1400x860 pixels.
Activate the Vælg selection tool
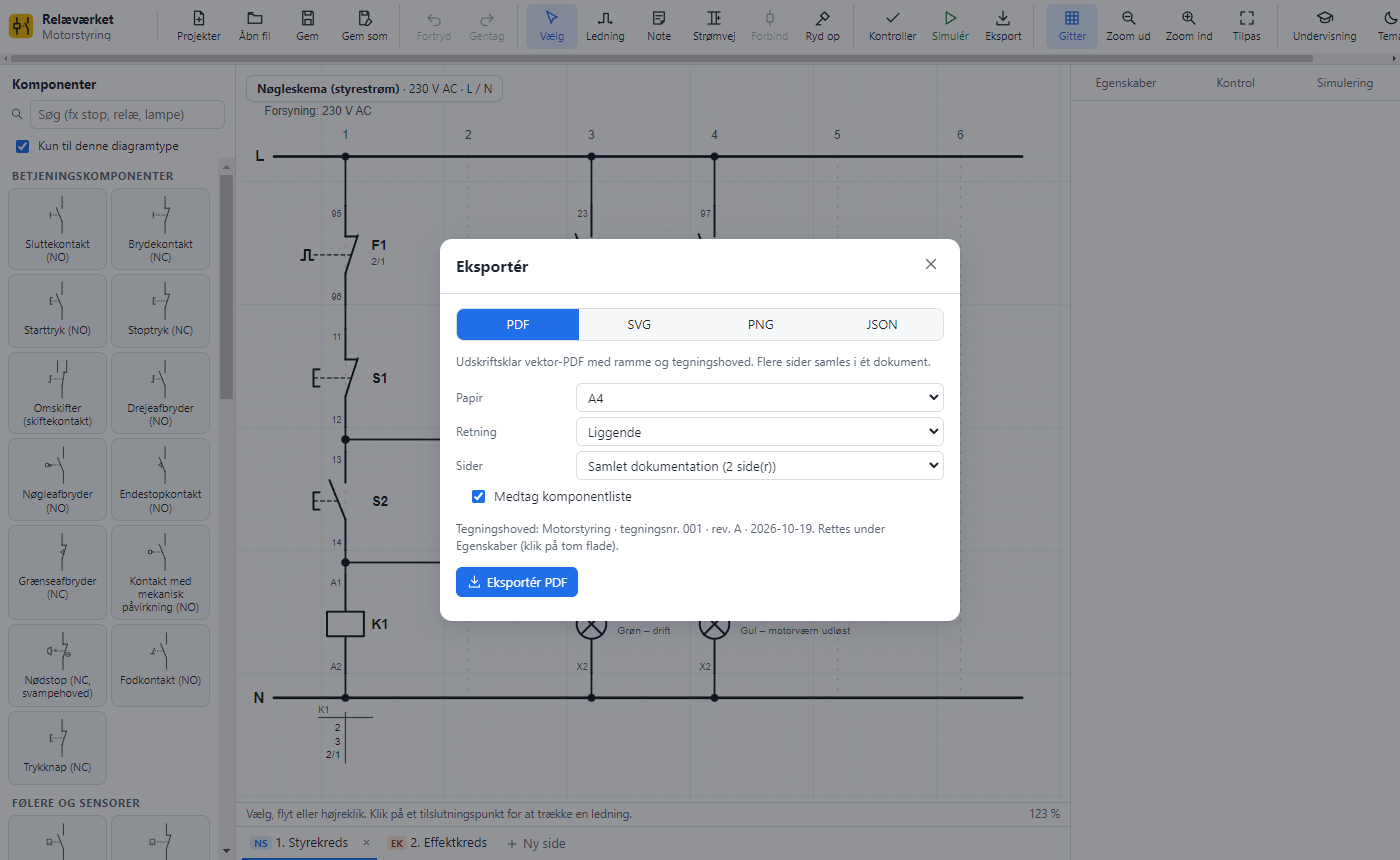[552, 26]
